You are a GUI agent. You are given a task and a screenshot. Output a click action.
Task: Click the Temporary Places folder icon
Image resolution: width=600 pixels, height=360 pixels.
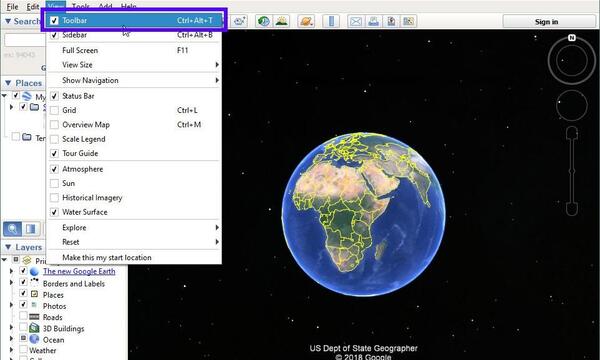(27, 137)
